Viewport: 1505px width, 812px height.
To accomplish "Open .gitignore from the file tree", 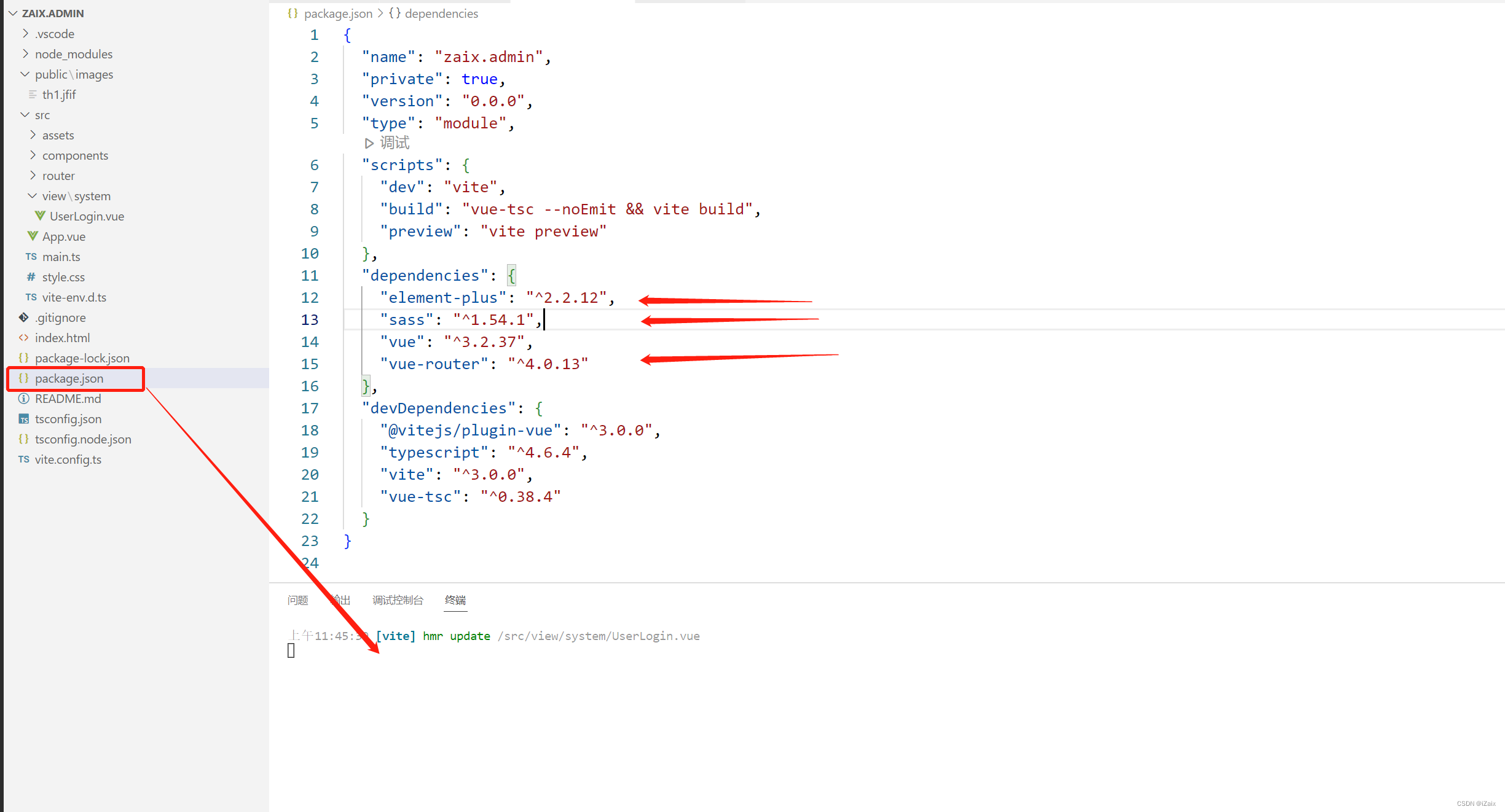I will tap(60, 317).
